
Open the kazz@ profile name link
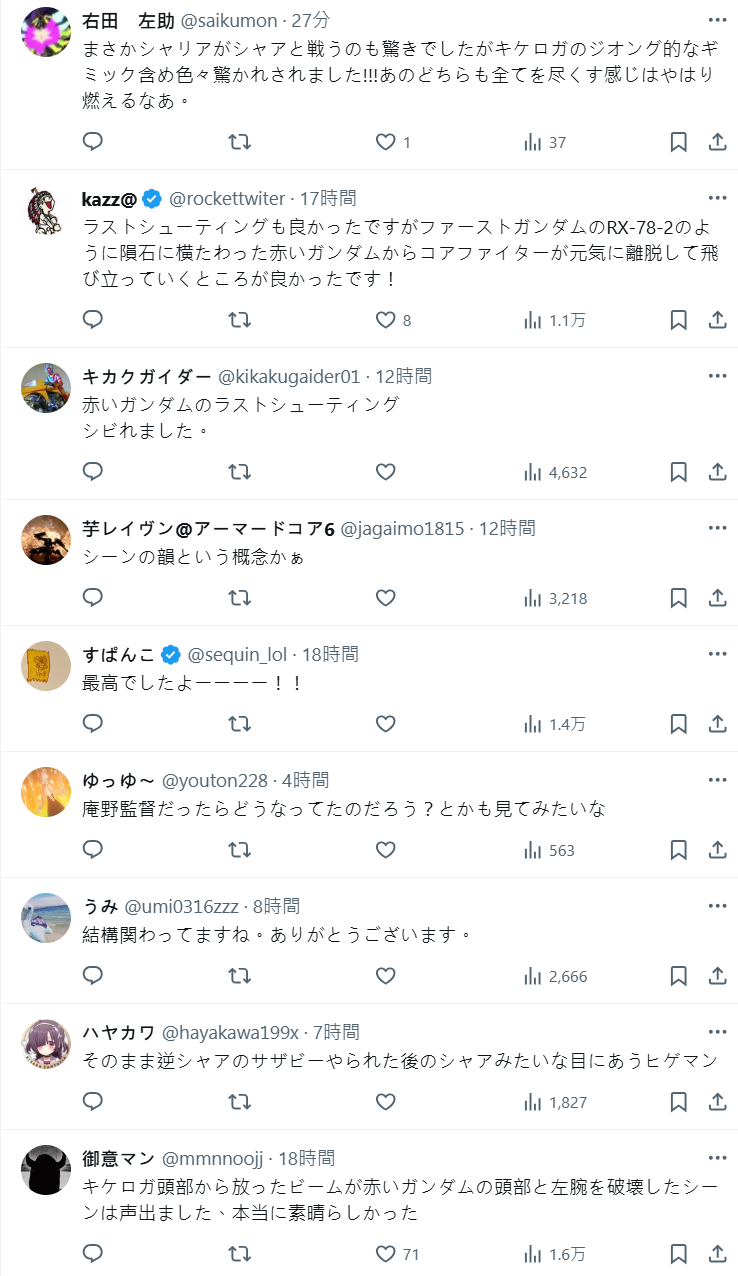(x=108, y=198)
